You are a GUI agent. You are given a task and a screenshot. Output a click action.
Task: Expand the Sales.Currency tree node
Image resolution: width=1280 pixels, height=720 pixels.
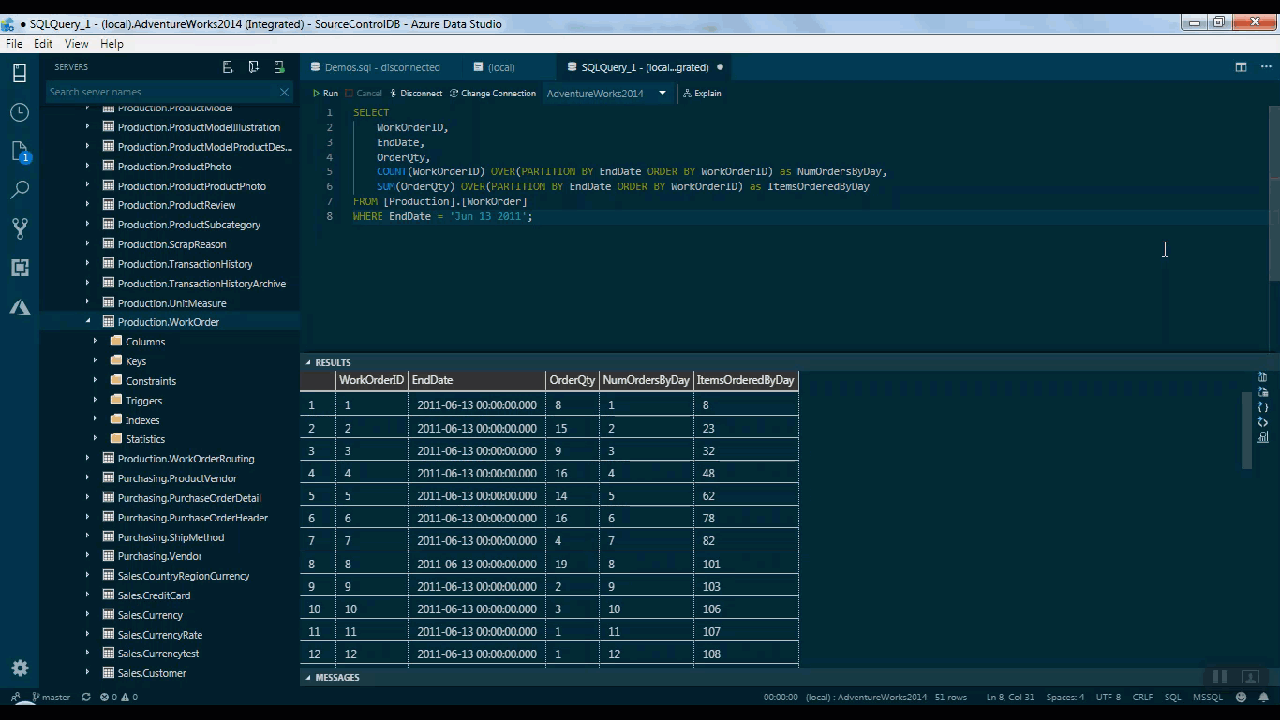coord(87,615)
